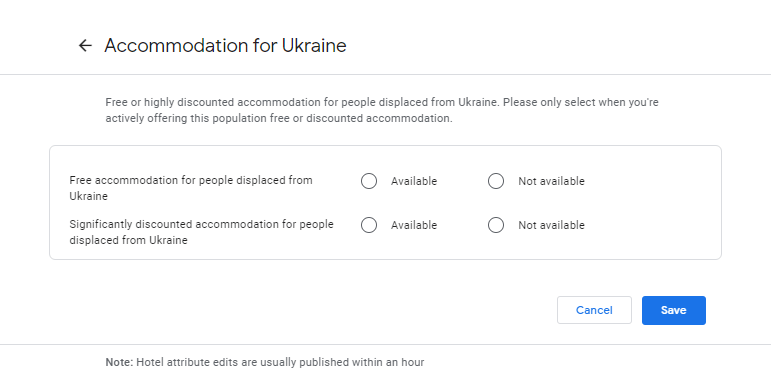Click the 'Free accommodation for people displaced' row label
771x378 pixels.
191,188
